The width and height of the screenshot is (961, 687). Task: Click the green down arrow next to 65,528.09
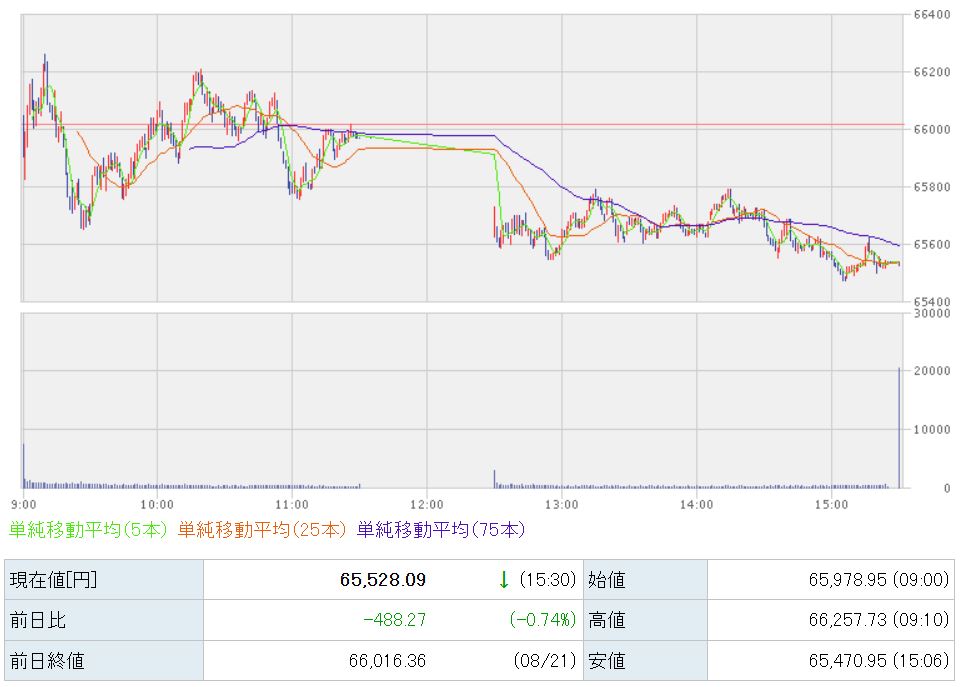click(x=504, y=579)
